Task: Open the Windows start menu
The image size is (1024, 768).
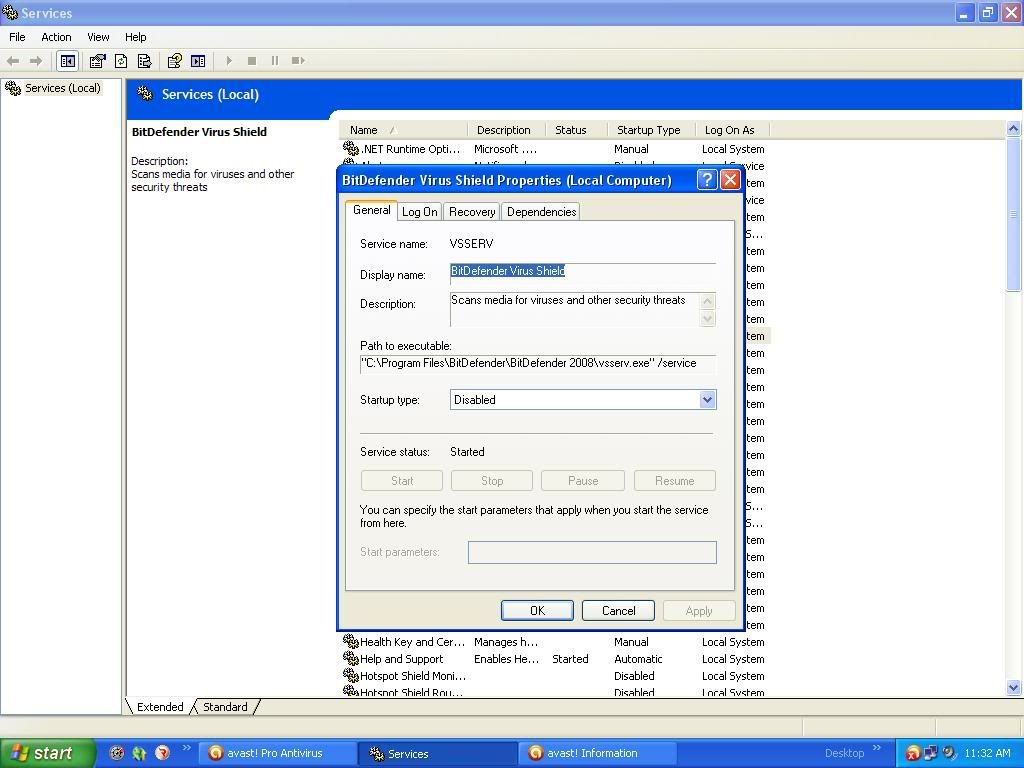Action: pyautogui.click(x=46, y=754)
